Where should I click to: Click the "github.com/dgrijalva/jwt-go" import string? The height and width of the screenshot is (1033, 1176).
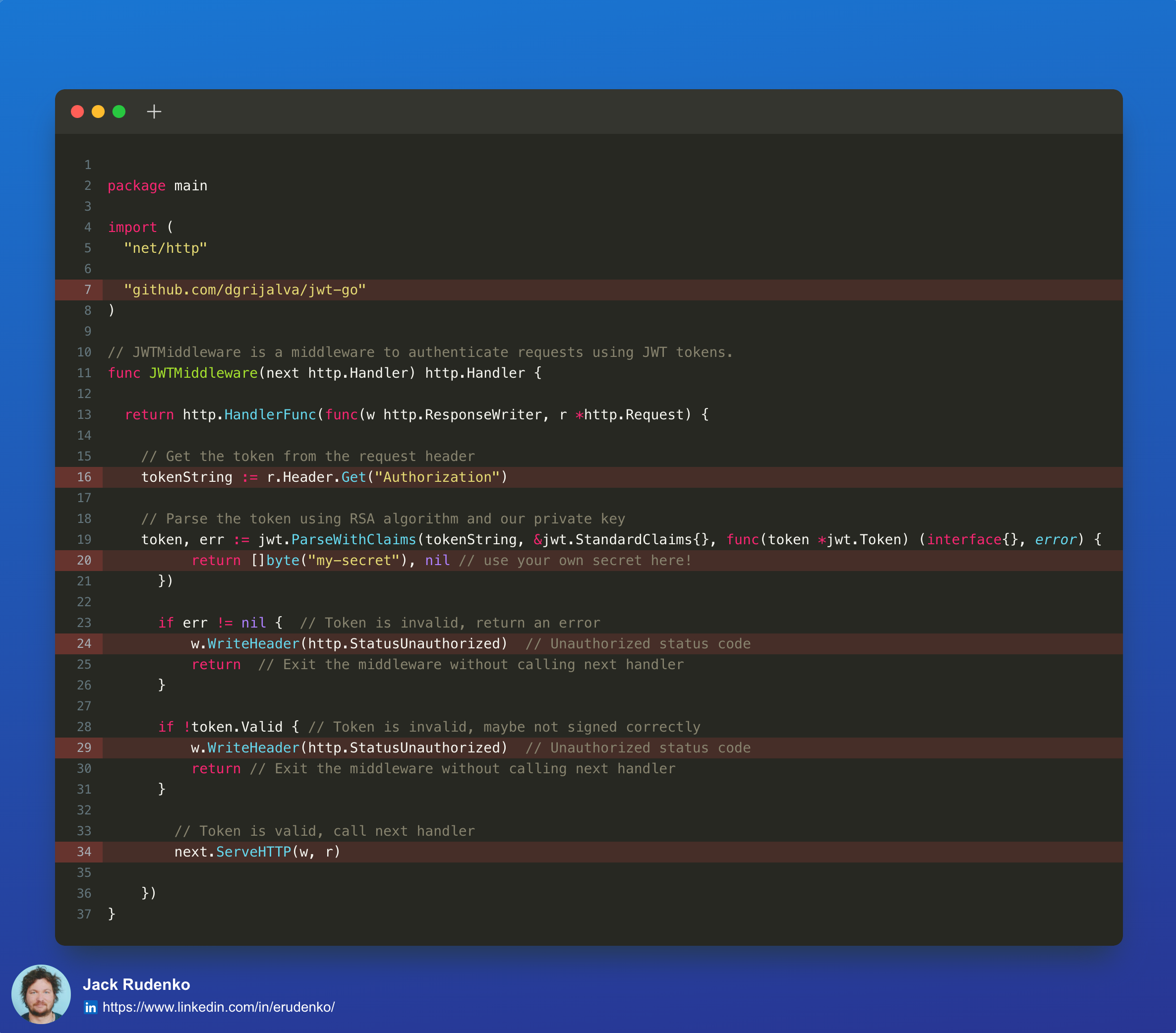[x=245, y=290]
